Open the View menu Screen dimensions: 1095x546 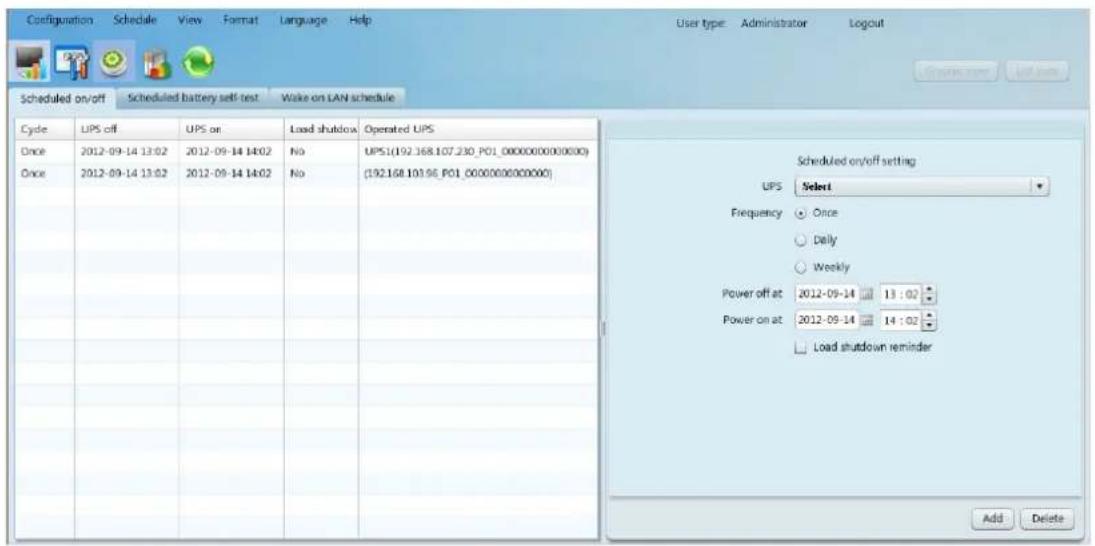pos(189,21)
